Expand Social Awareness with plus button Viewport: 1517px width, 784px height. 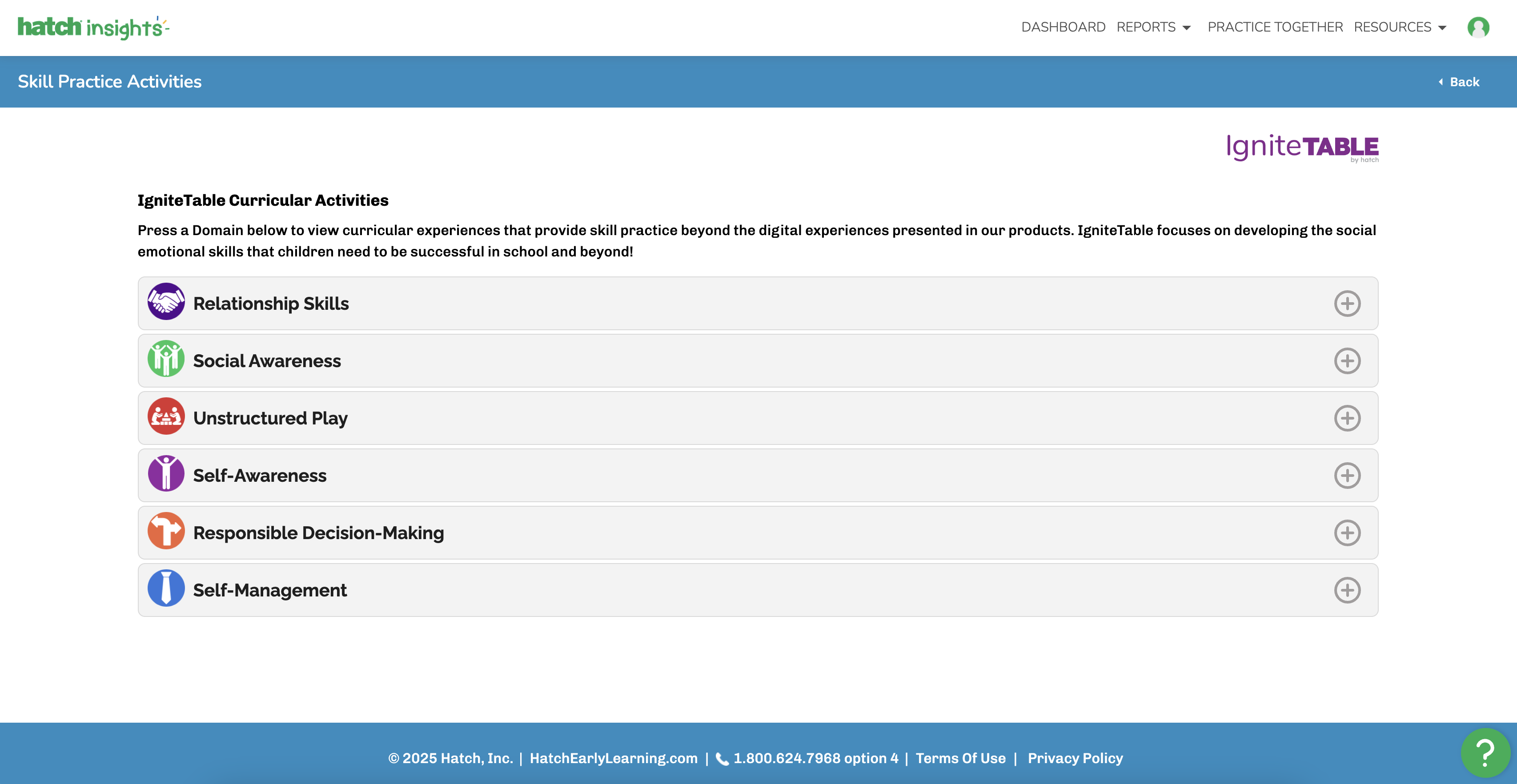point(1348,361)
